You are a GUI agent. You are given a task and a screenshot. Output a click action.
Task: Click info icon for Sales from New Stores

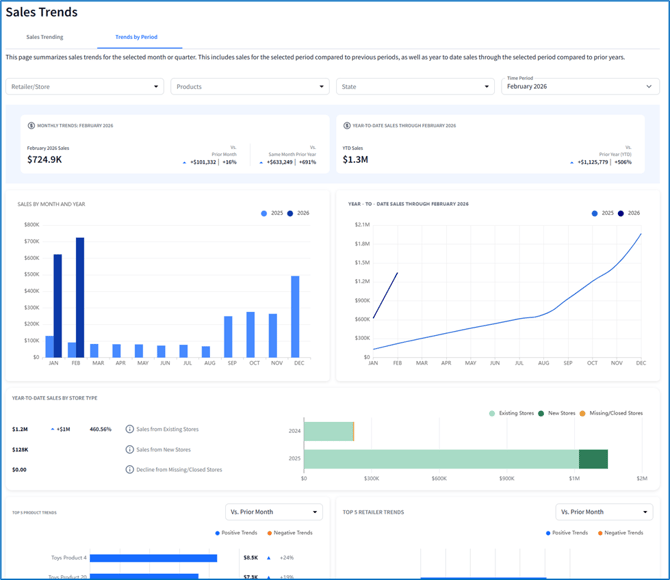tap(130, 449)
